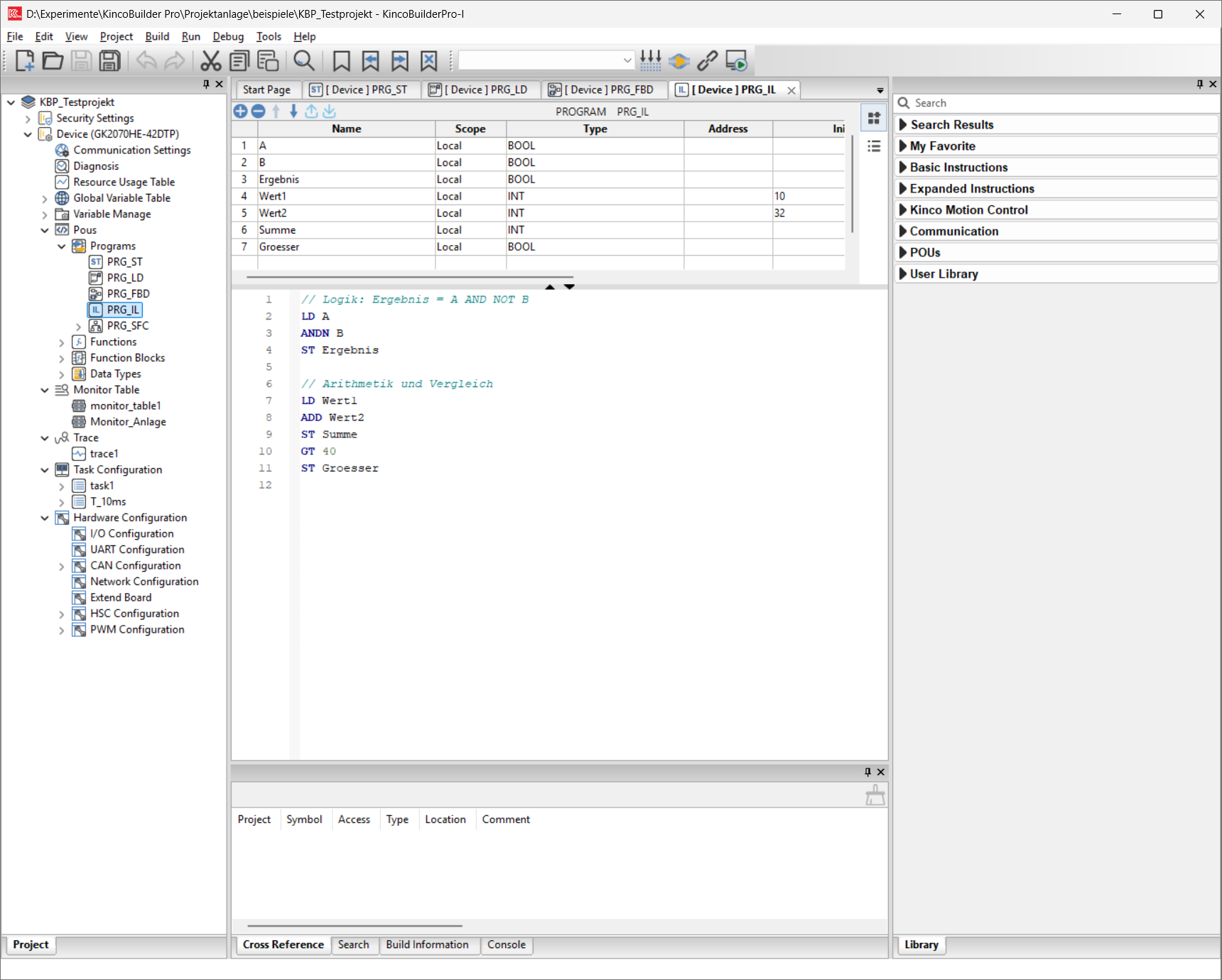Close the PRG_IL editor tab
Screen dimensions: 1222x980
(x=791, y=90)
